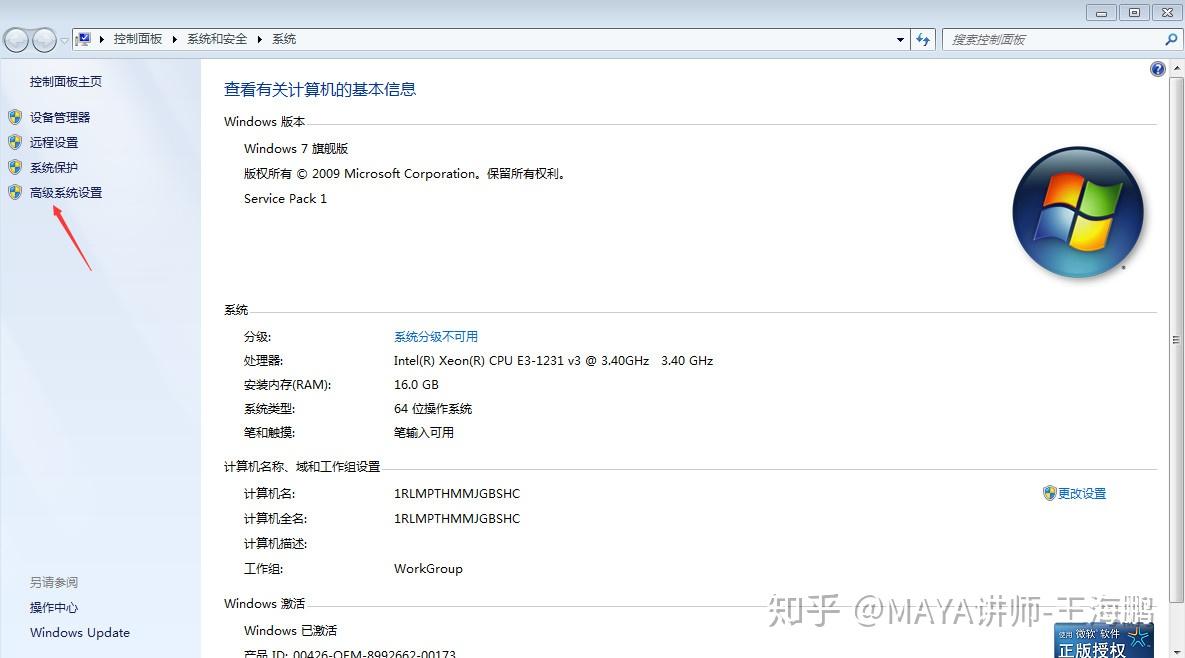Click the Windows 已激活 activation text
Image resolution: width=1185 pixels, height=658 pixels.
coord(290,630)
